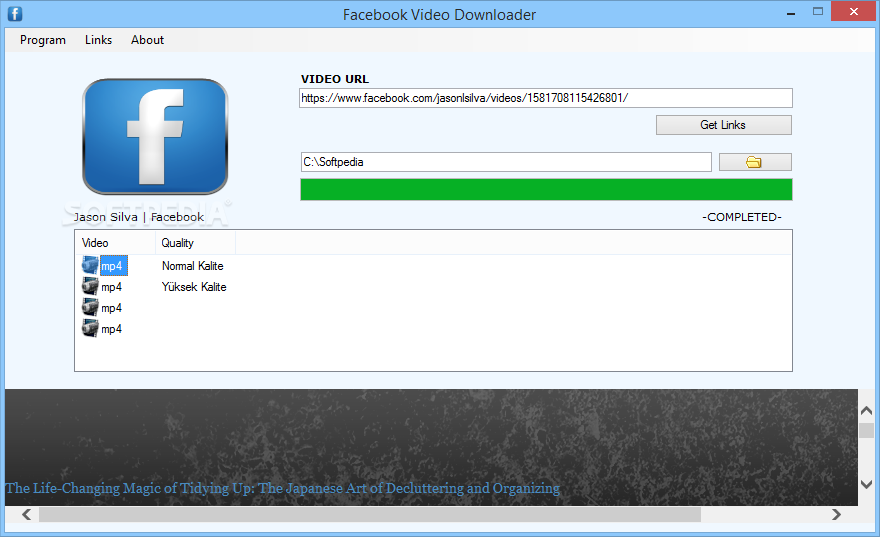The image size is (880, 537).
Task: Open the Life-Changing Magic of Tidying Up link
Action: click(283, 488)
